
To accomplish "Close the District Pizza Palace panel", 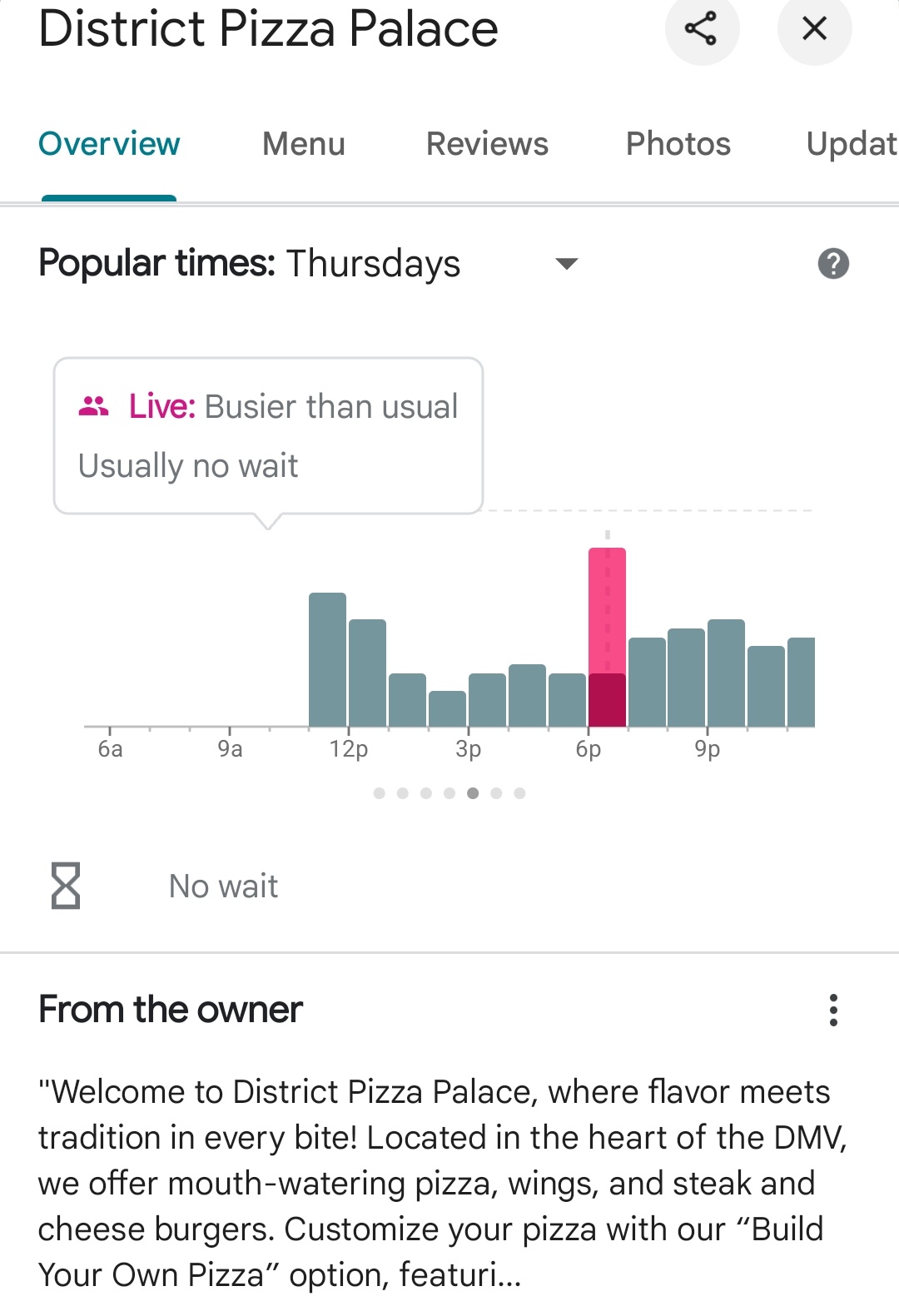I will pyautogui.click(x=814, y=29).
